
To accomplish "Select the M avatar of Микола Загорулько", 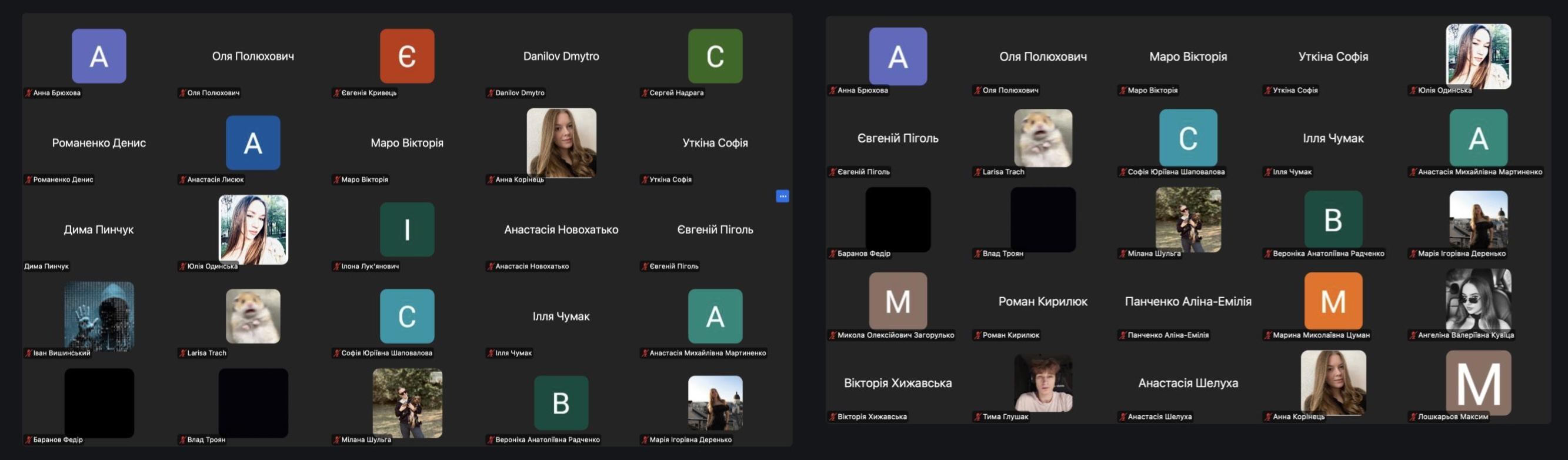I will 898,301.
